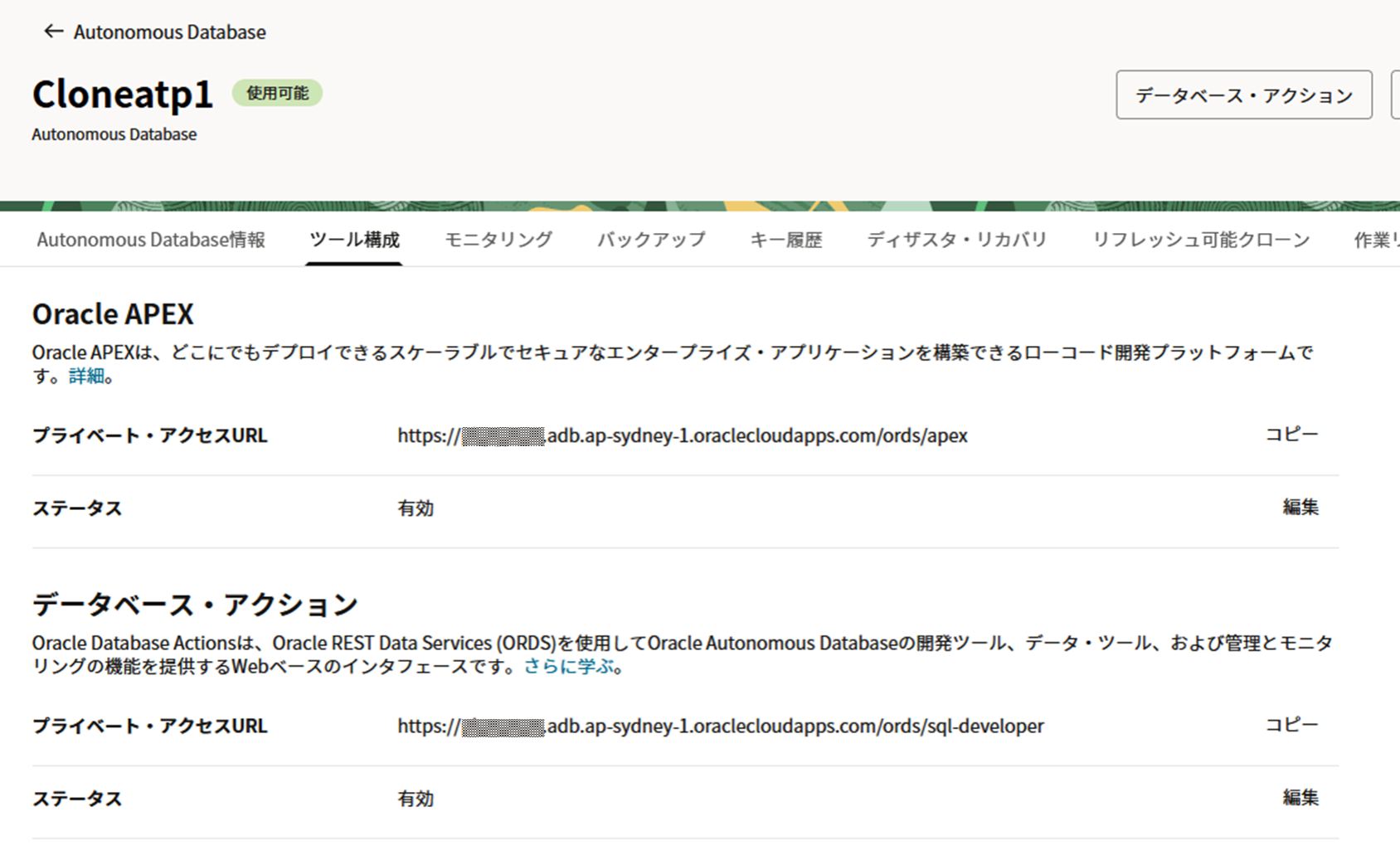Click the back arrow beside Autonomous Database
Screen dimensions: 1400x865
54,32
